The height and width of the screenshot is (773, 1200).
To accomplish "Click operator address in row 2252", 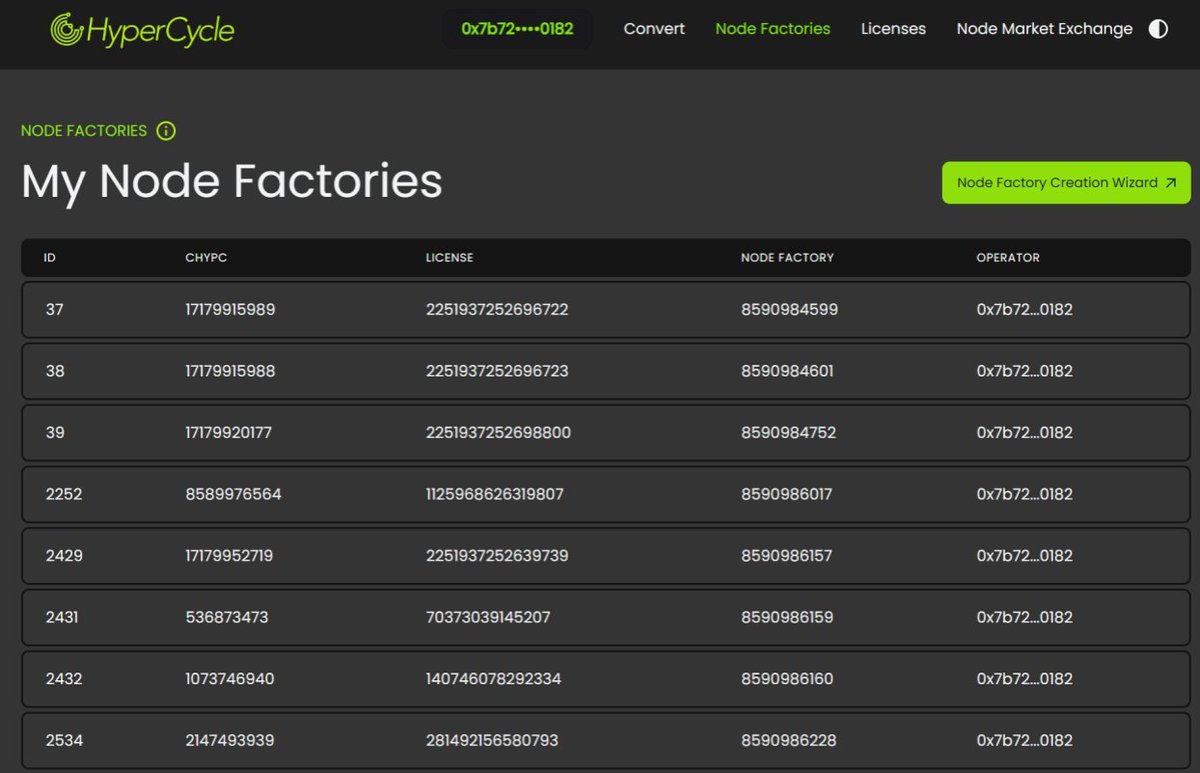I will 1024,494.
